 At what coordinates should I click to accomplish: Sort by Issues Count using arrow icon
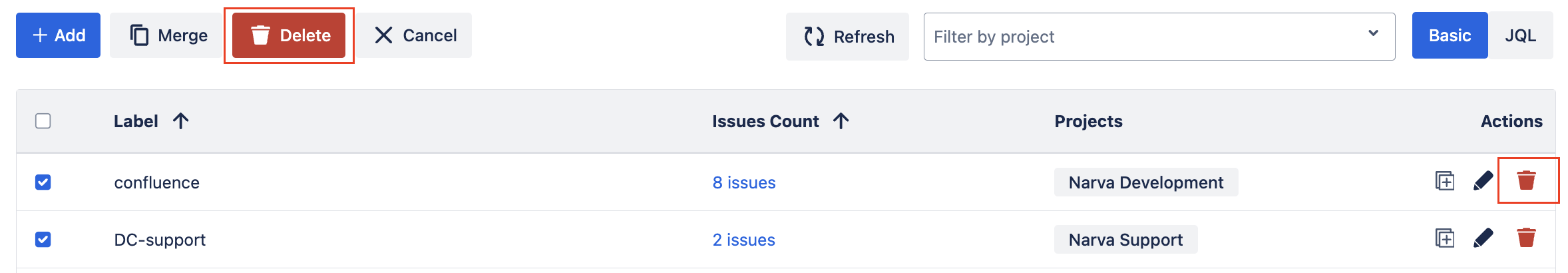coord(841,121)
